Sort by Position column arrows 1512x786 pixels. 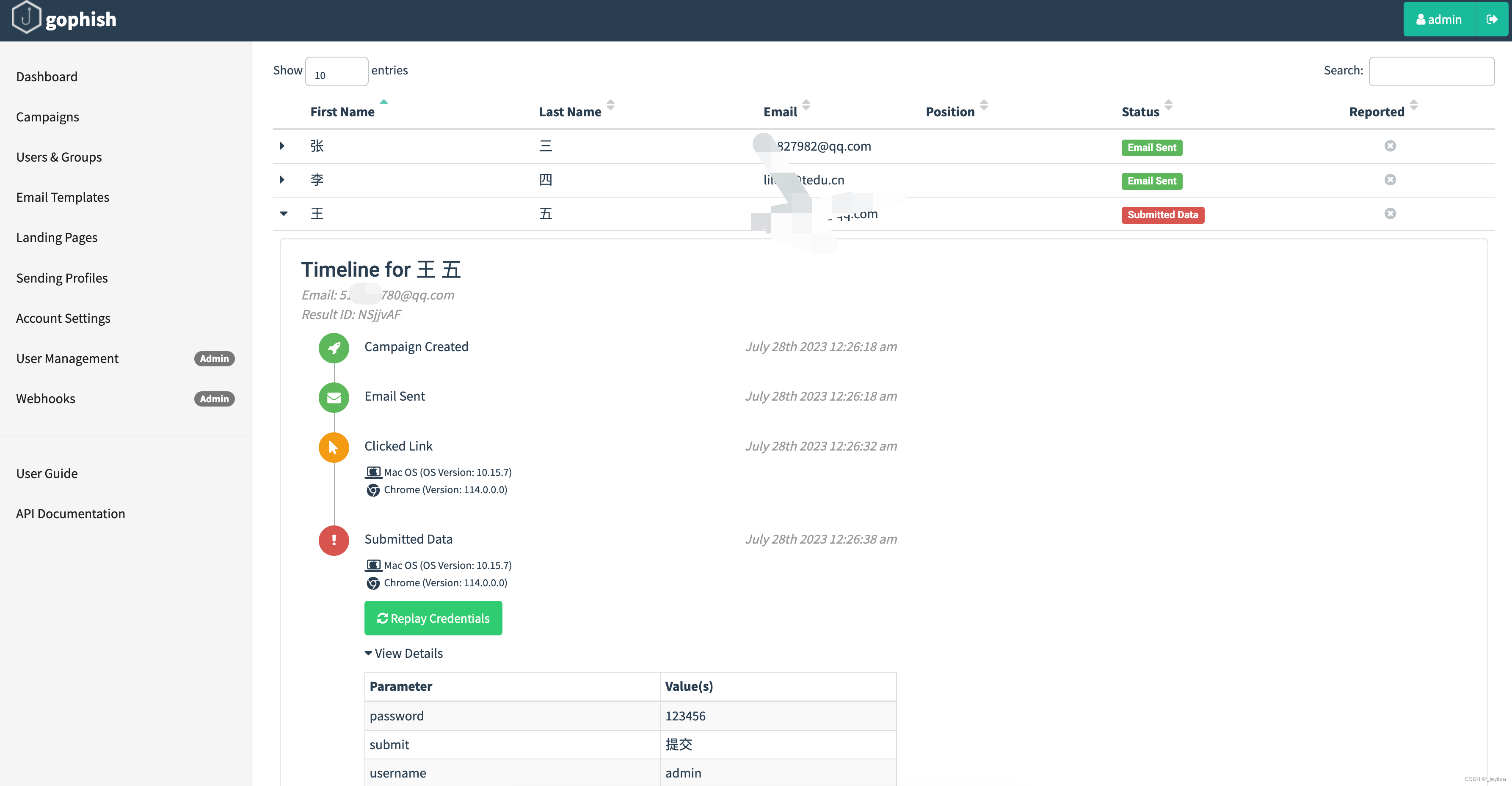[x=984, y=105]
